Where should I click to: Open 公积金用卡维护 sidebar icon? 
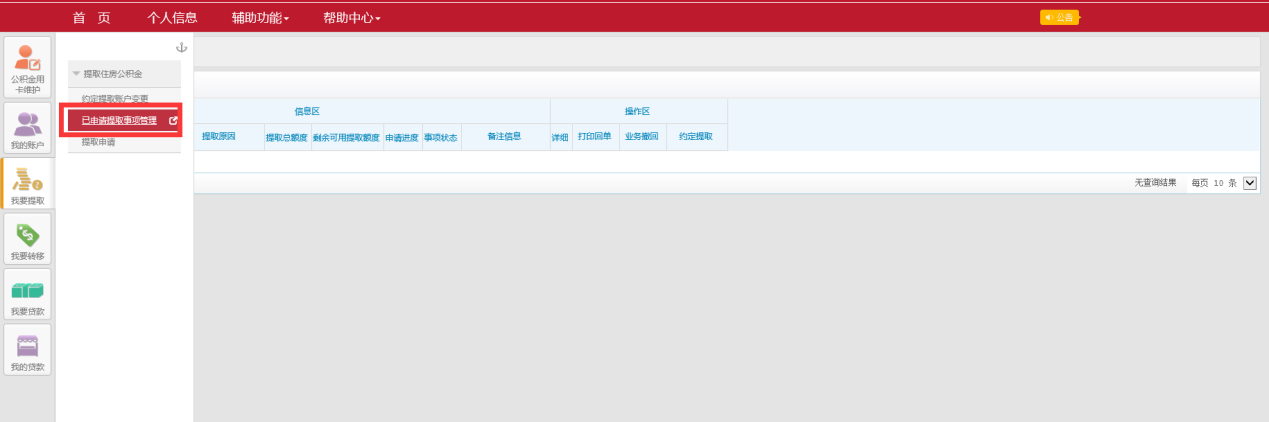pyautogui.click(x=27, y=68)
